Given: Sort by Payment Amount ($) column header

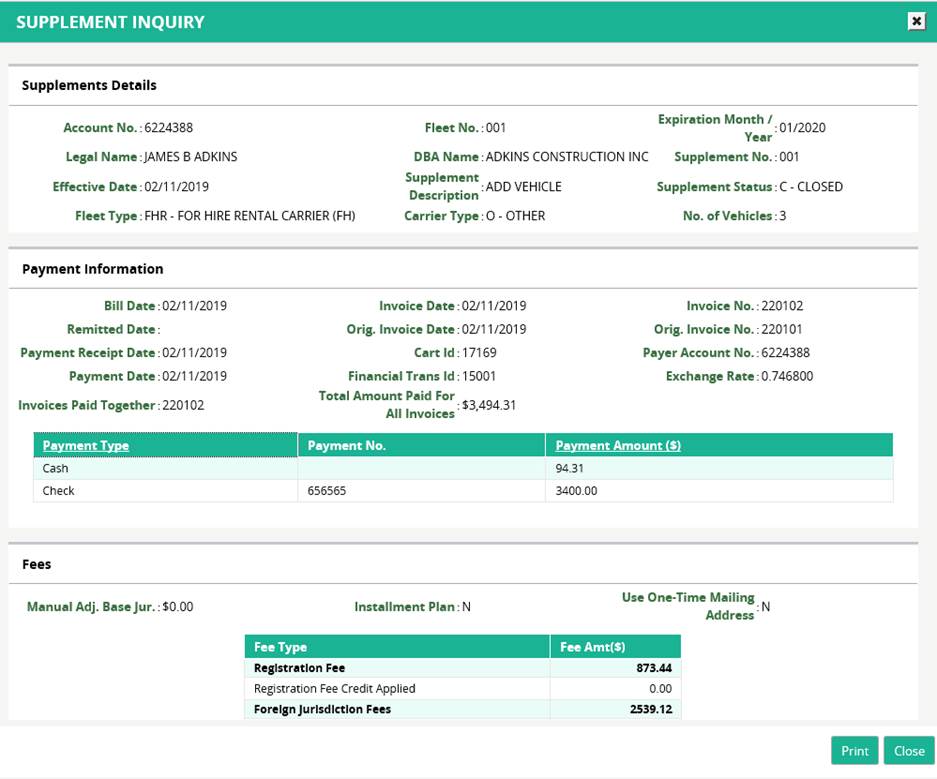Looking at the screenshot, I should pyautogui.click(x=618, y=446).
